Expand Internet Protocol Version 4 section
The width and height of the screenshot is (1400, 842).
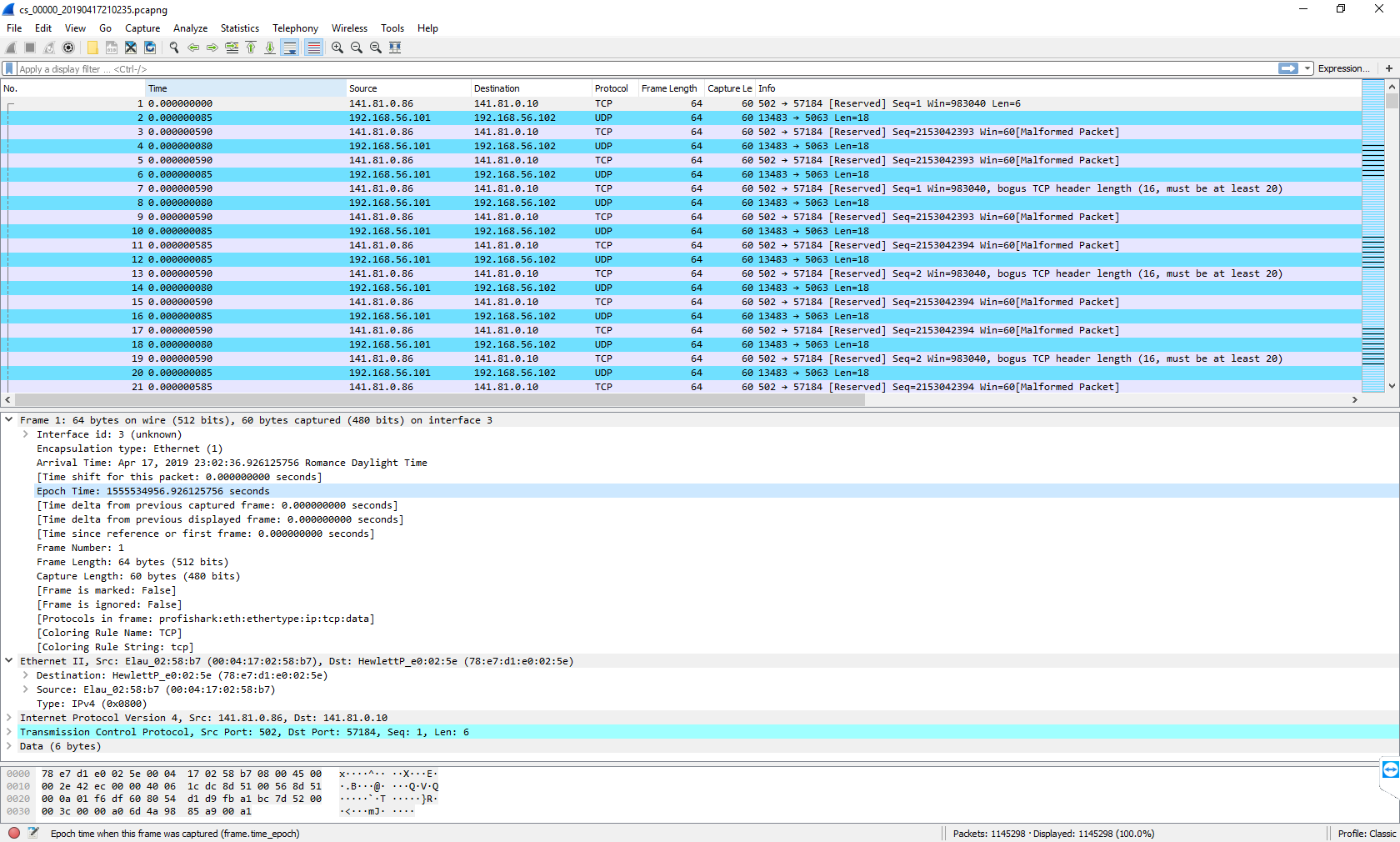click(x=9, y=718)
